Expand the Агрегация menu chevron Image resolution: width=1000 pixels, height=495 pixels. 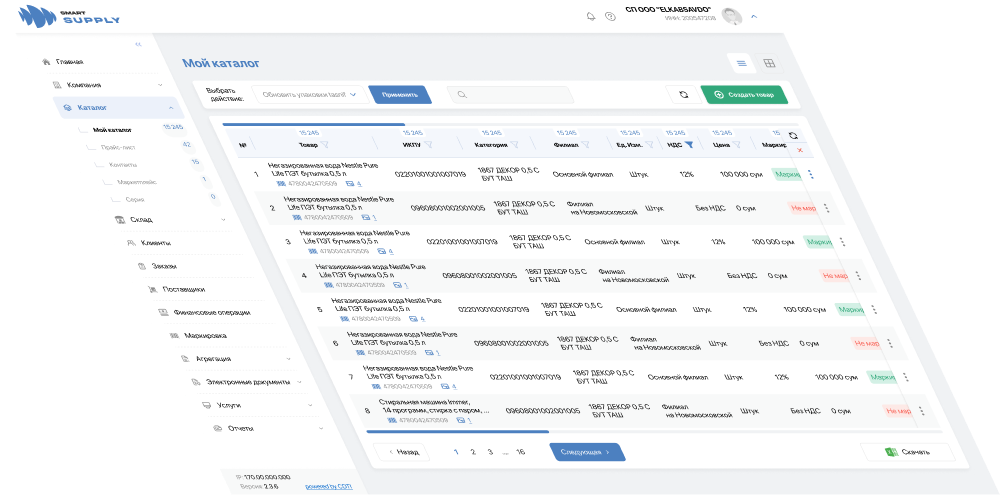288,359
